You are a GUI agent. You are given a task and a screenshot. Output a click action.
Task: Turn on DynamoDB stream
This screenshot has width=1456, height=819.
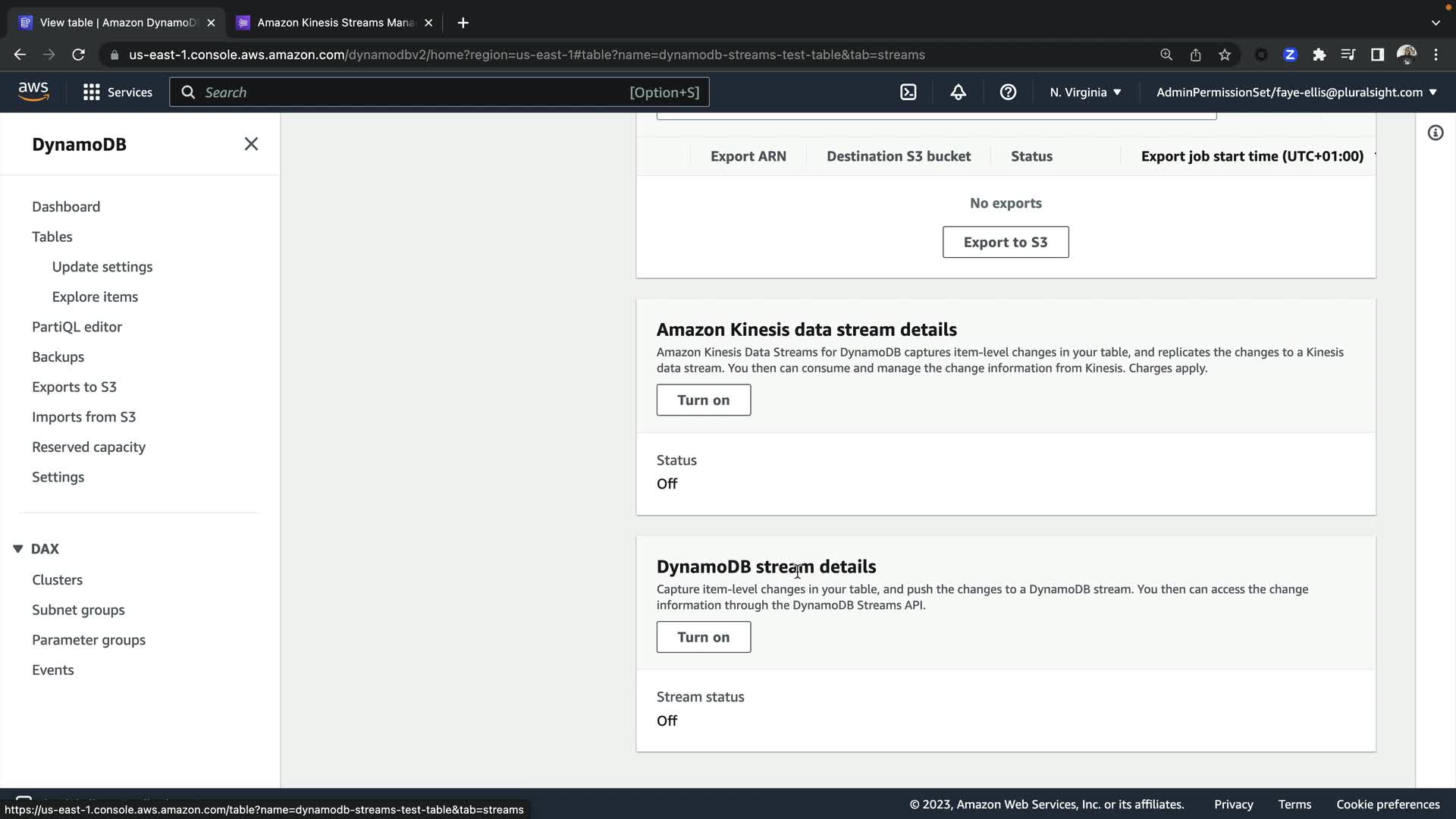703,637
